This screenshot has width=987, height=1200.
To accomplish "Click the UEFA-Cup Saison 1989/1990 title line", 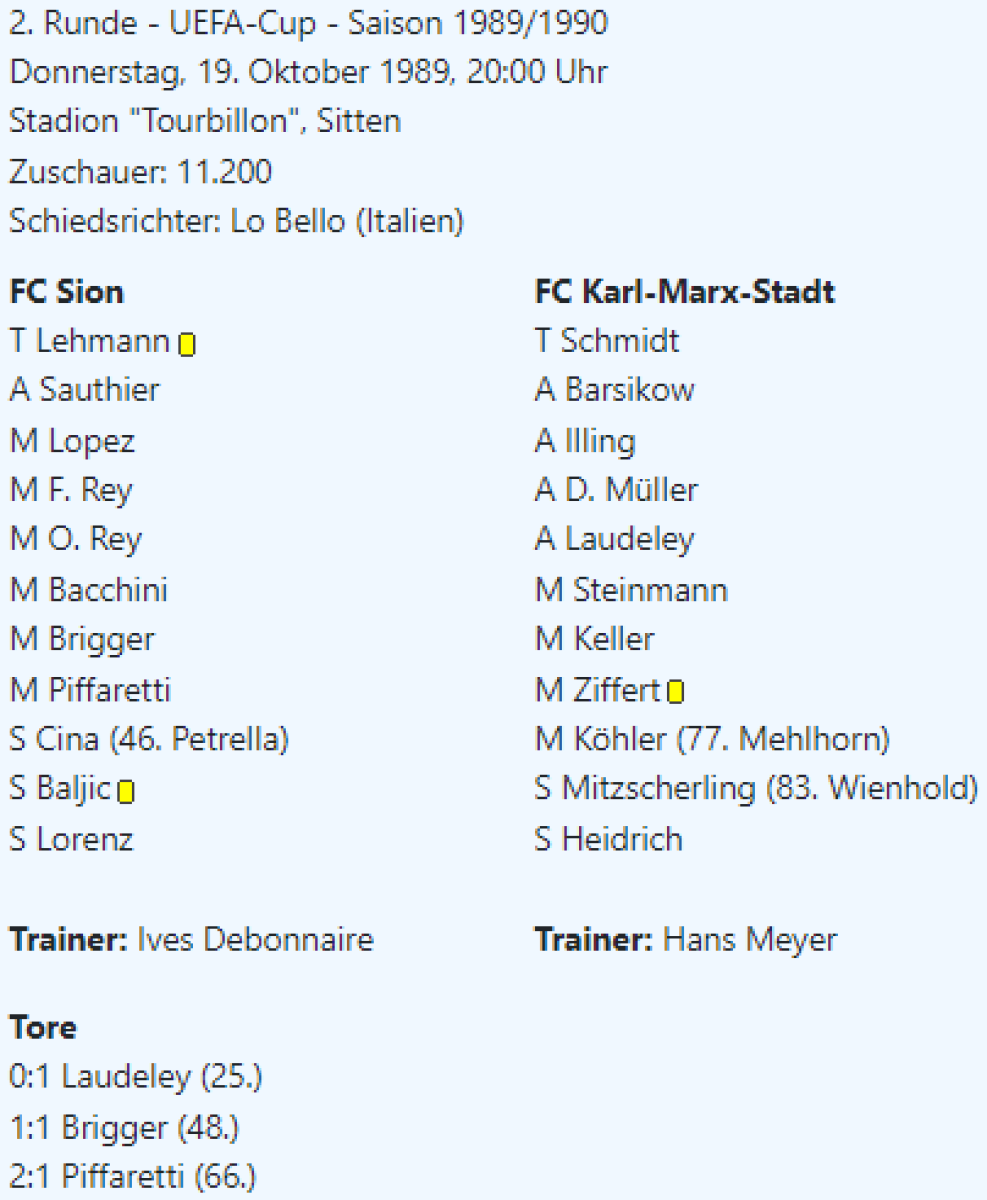I will (308, 23).
